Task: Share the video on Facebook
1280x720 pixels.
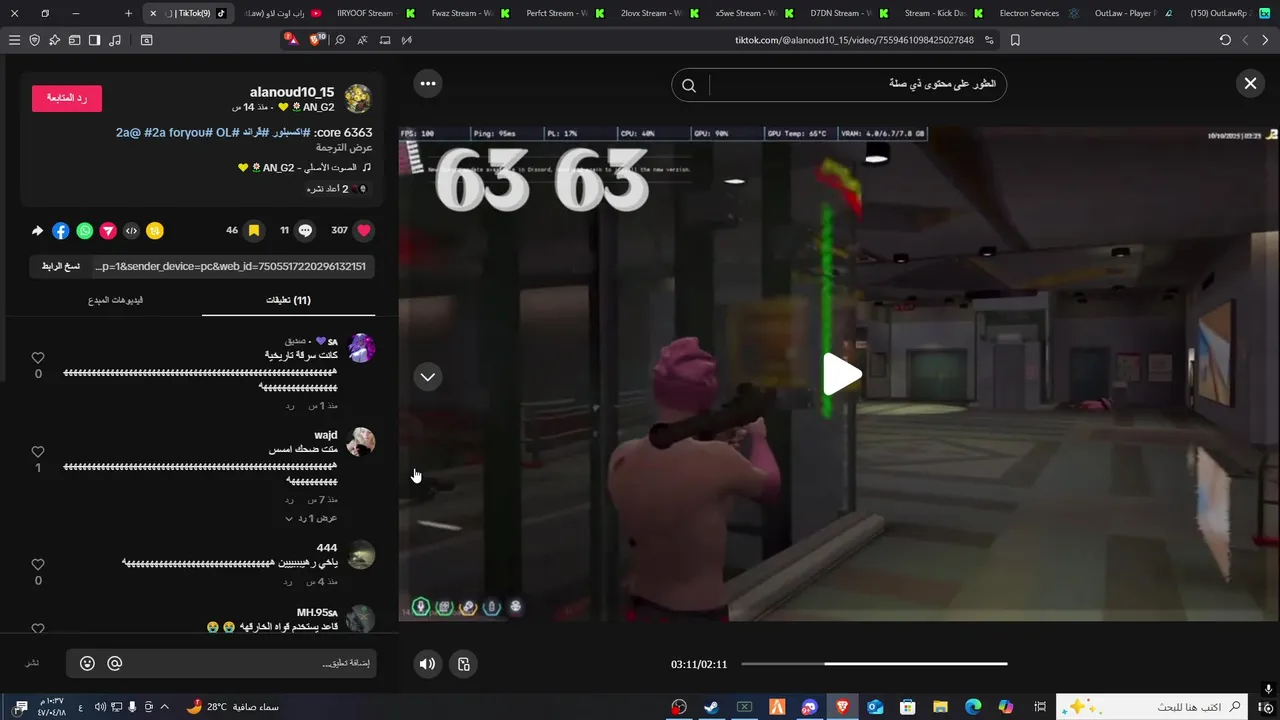Action: tap(61, 231)
